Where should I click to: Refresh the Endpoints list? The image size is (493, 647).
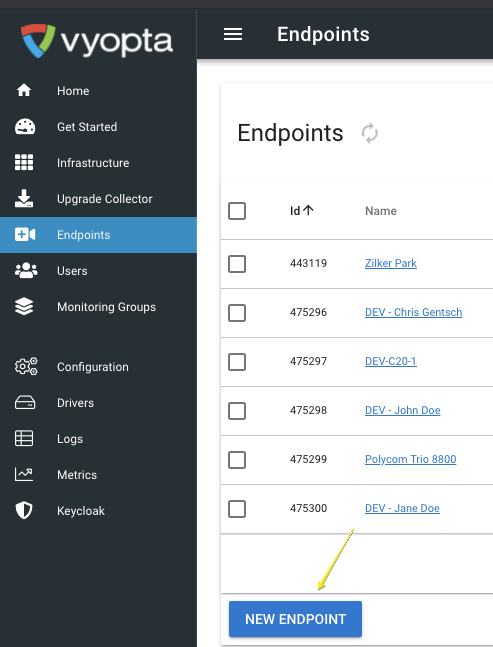point(370,133)
